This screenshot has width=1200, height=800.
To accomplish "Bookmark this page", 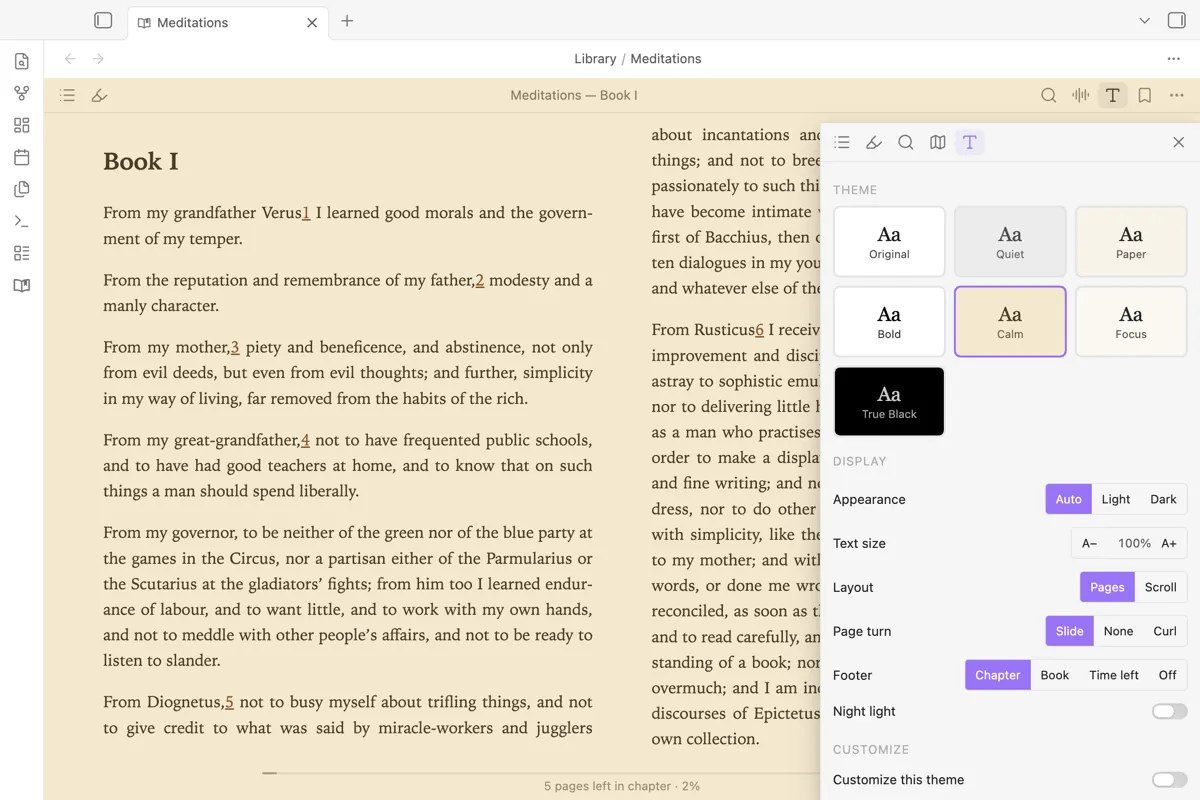I will (1144, 95).
